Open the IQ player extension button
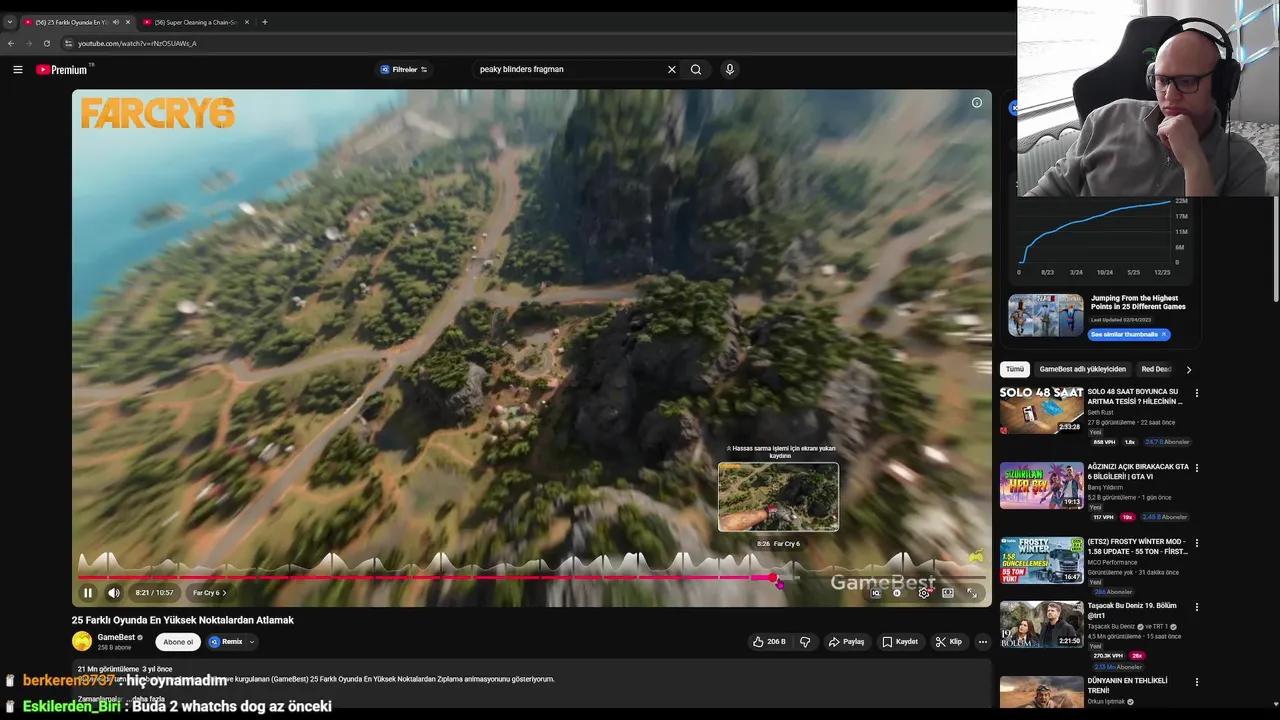The image size is (1280, 720). tap(876, 593)
